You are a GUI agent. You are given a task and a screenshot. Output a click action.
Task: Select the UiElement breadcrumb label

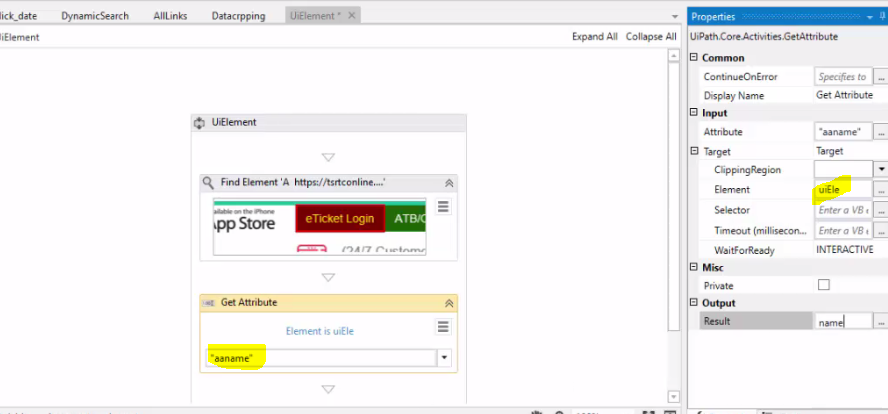click(20, 37)
